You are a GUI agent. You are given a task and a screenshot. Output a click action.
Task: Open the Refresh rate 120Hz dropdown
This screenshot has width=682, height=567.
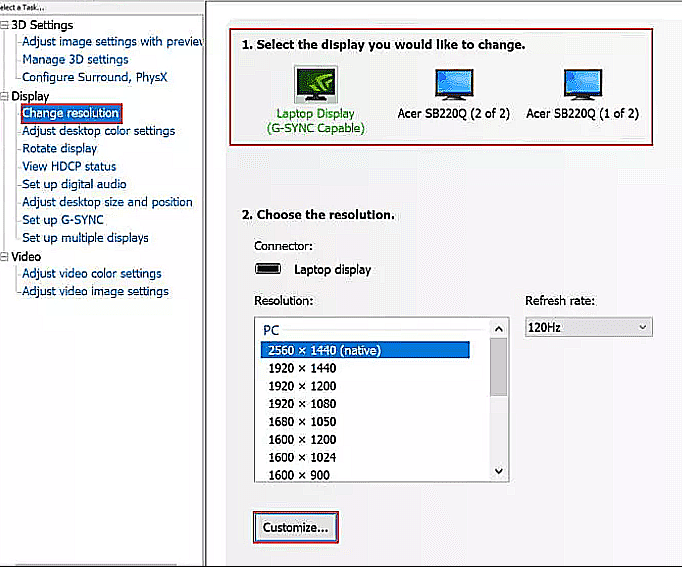pos(588,327)
